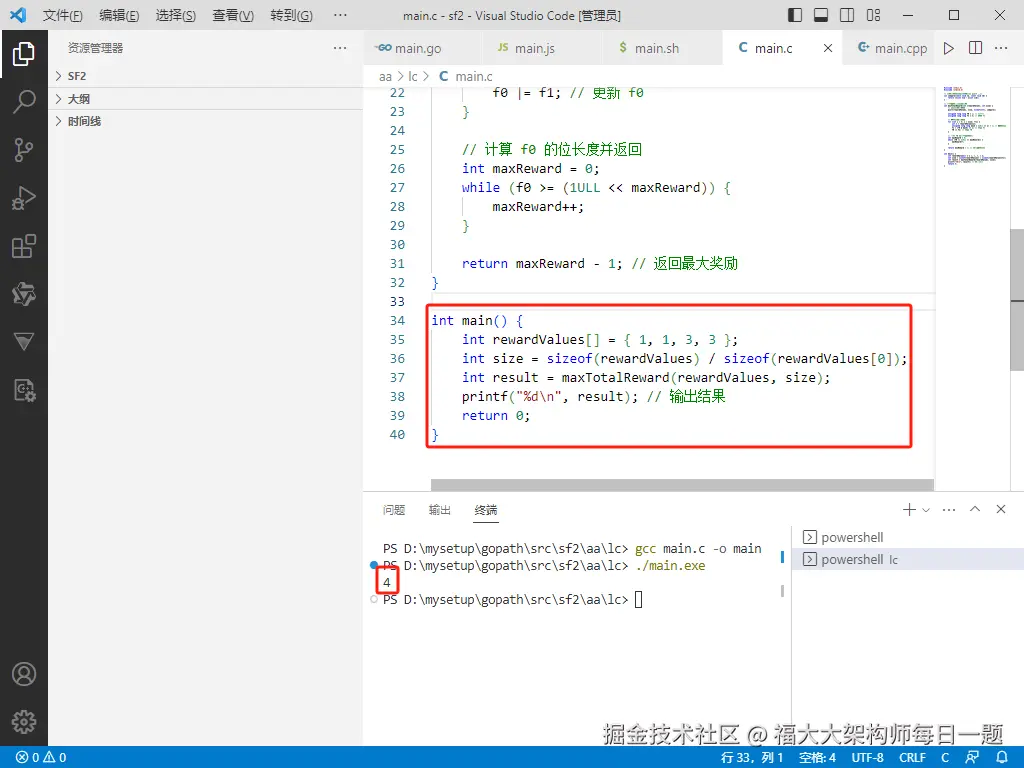Click breadcrumb folder lc
Screen dimensions: 1024x768
pos(413,76)
